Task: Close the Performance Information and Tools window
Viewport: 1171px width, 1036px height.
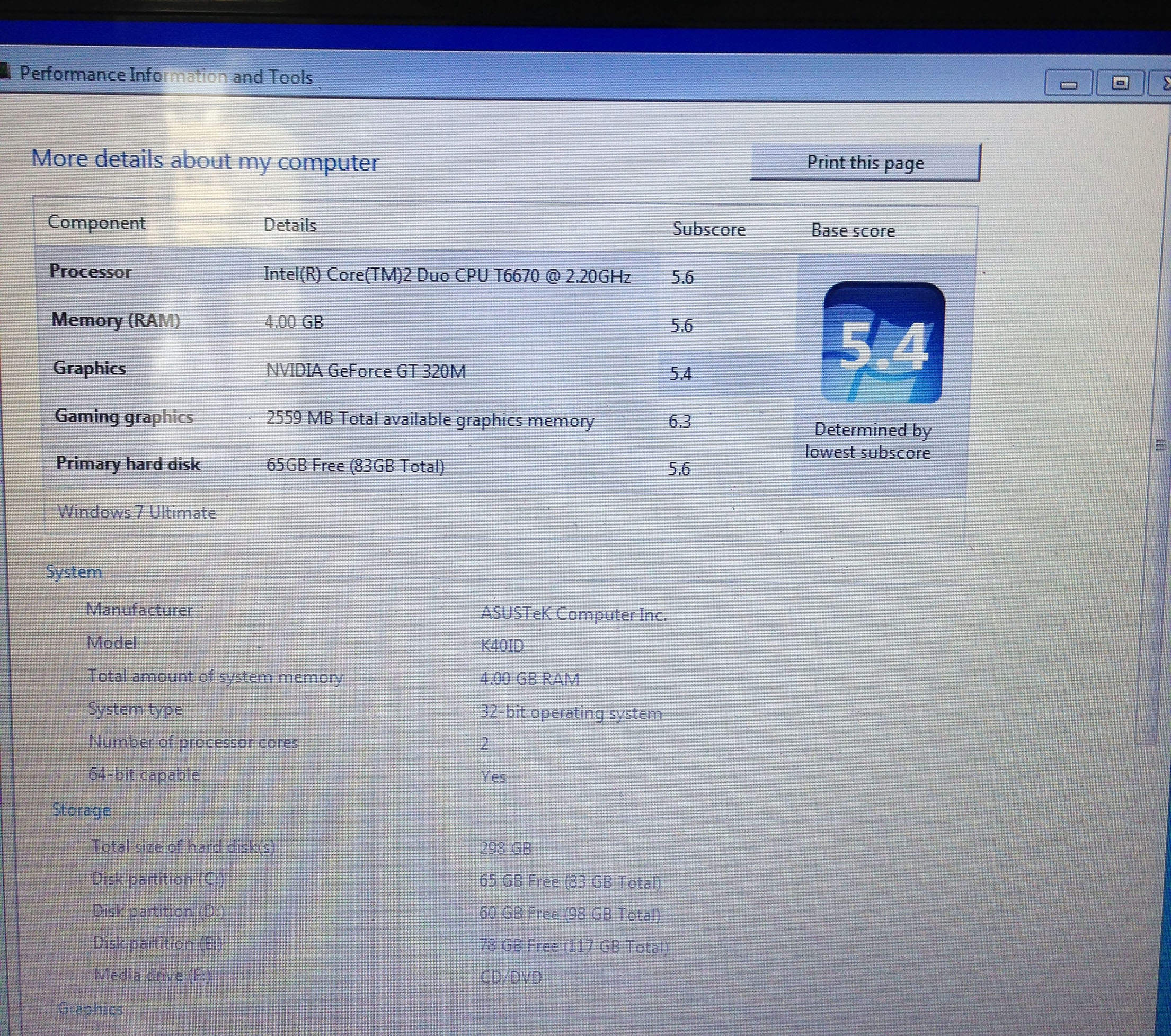Action: click(1164, 84)
